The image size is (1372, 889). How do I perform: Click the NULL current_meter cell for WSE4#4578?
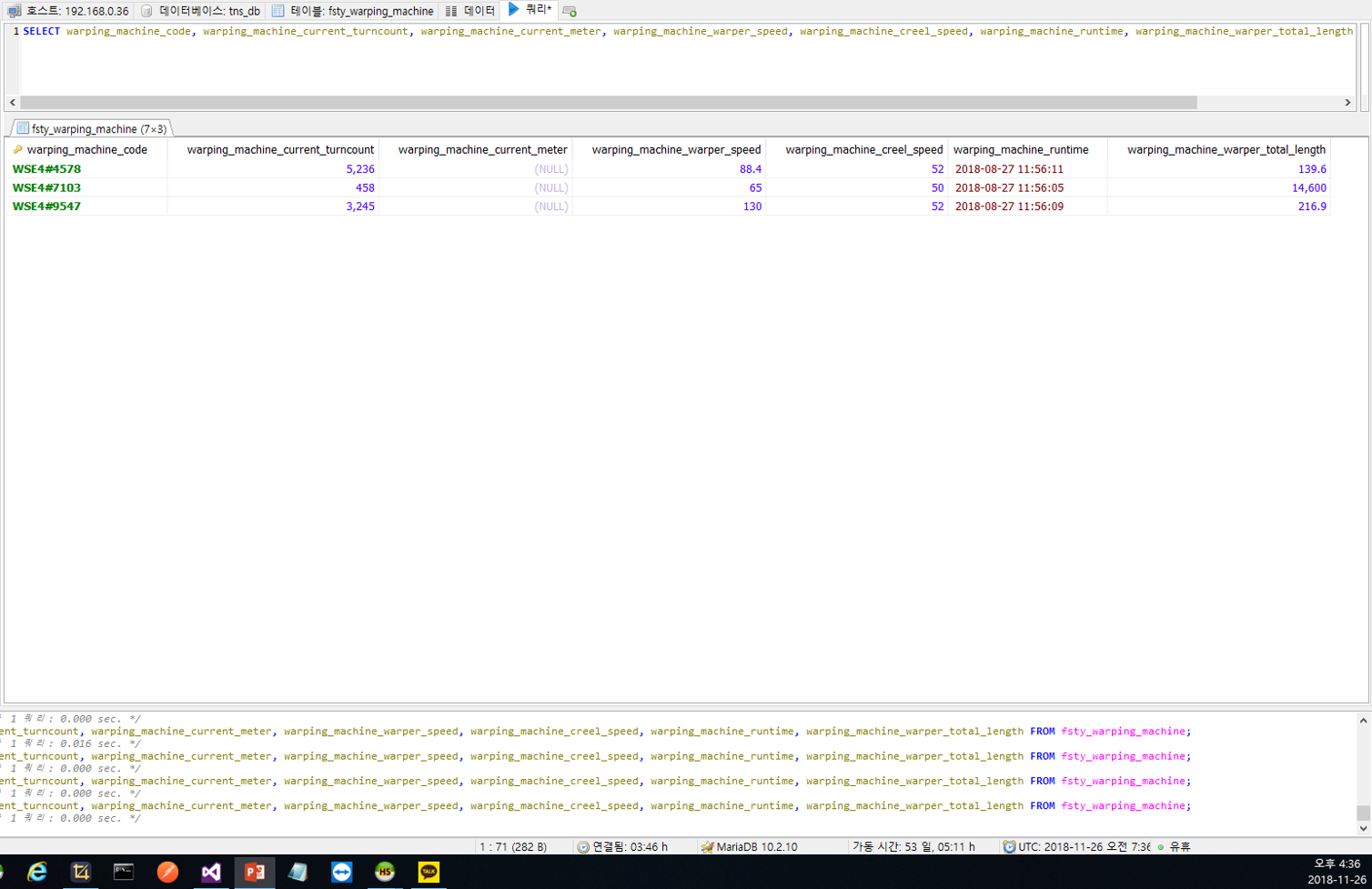(550, 169)
